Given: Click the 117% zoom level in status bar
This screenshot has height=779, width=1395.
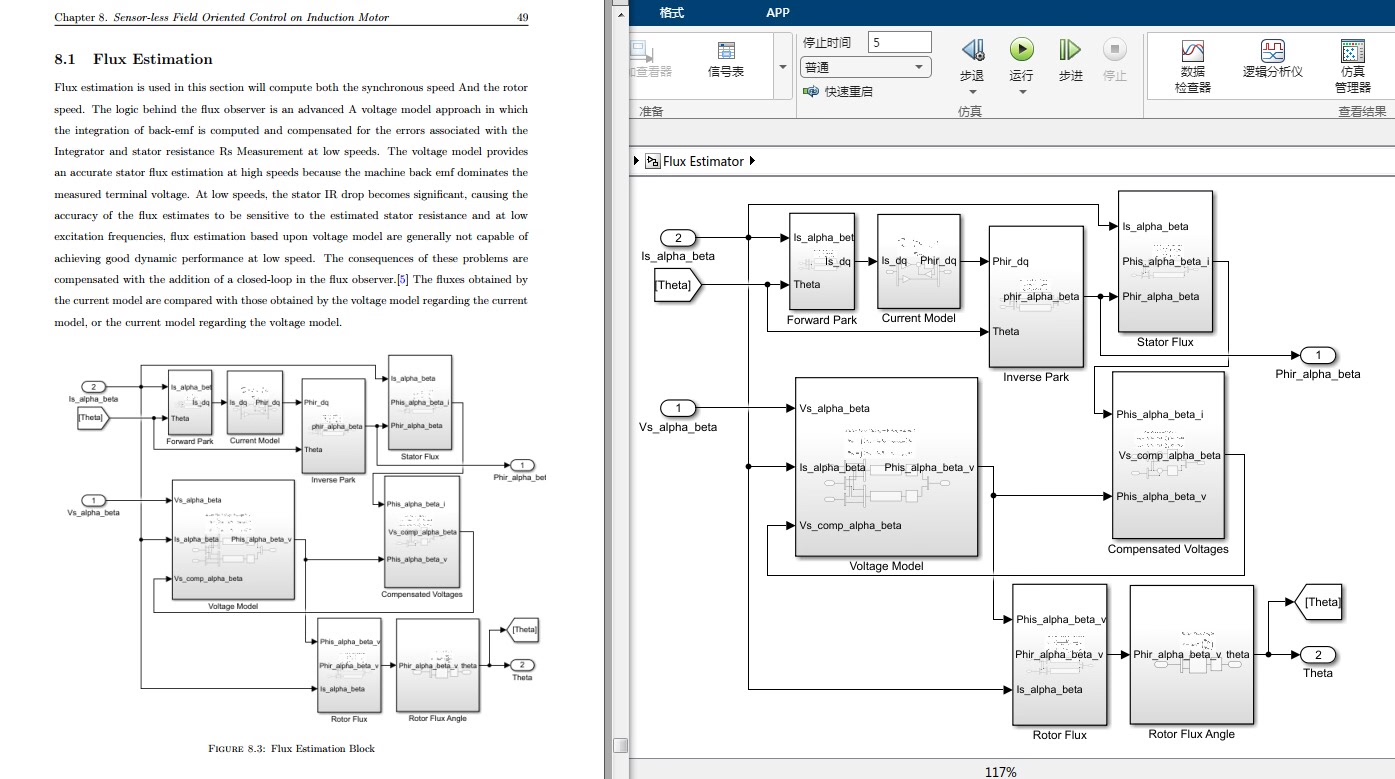Looking at the screenshot, I should coord(1000,771).
